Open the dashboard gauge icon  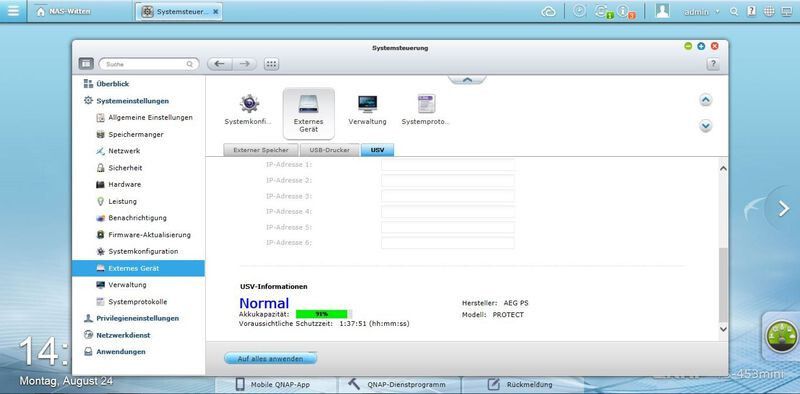[781, 336]
